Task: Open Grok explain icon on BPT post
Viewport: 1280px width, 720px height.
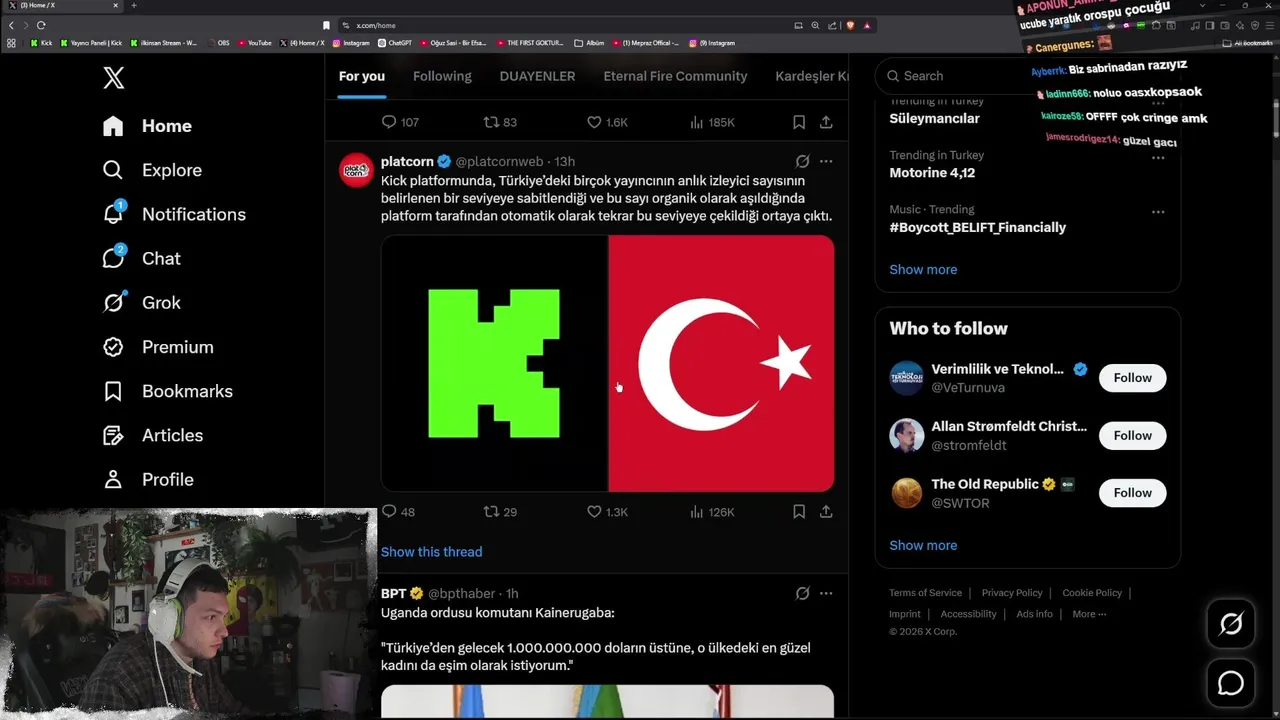Action: [802, 593]
